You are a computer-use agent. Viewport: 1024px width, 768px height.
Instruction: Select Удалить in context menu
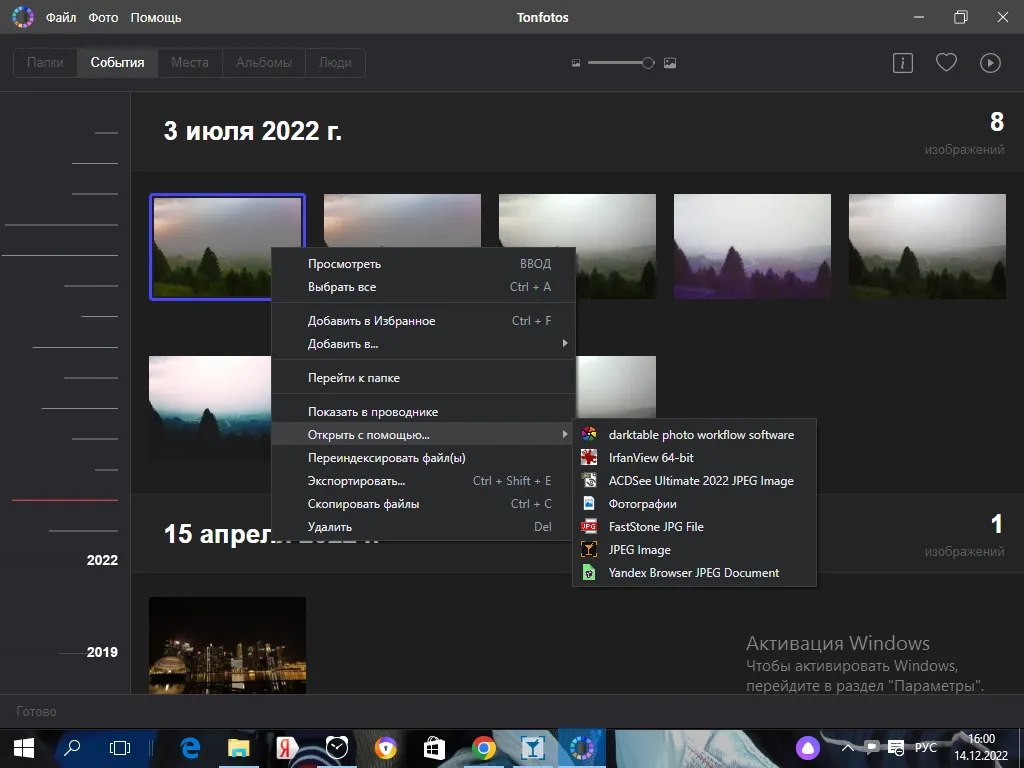[x=423, y=526]
